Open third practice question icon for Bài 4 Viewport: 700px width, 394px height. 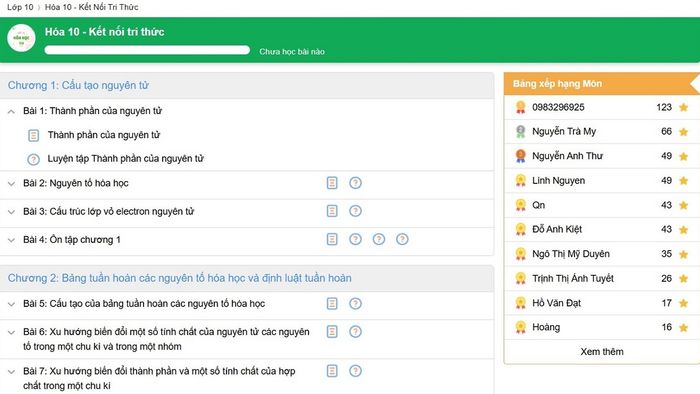[x=402, y=239]
